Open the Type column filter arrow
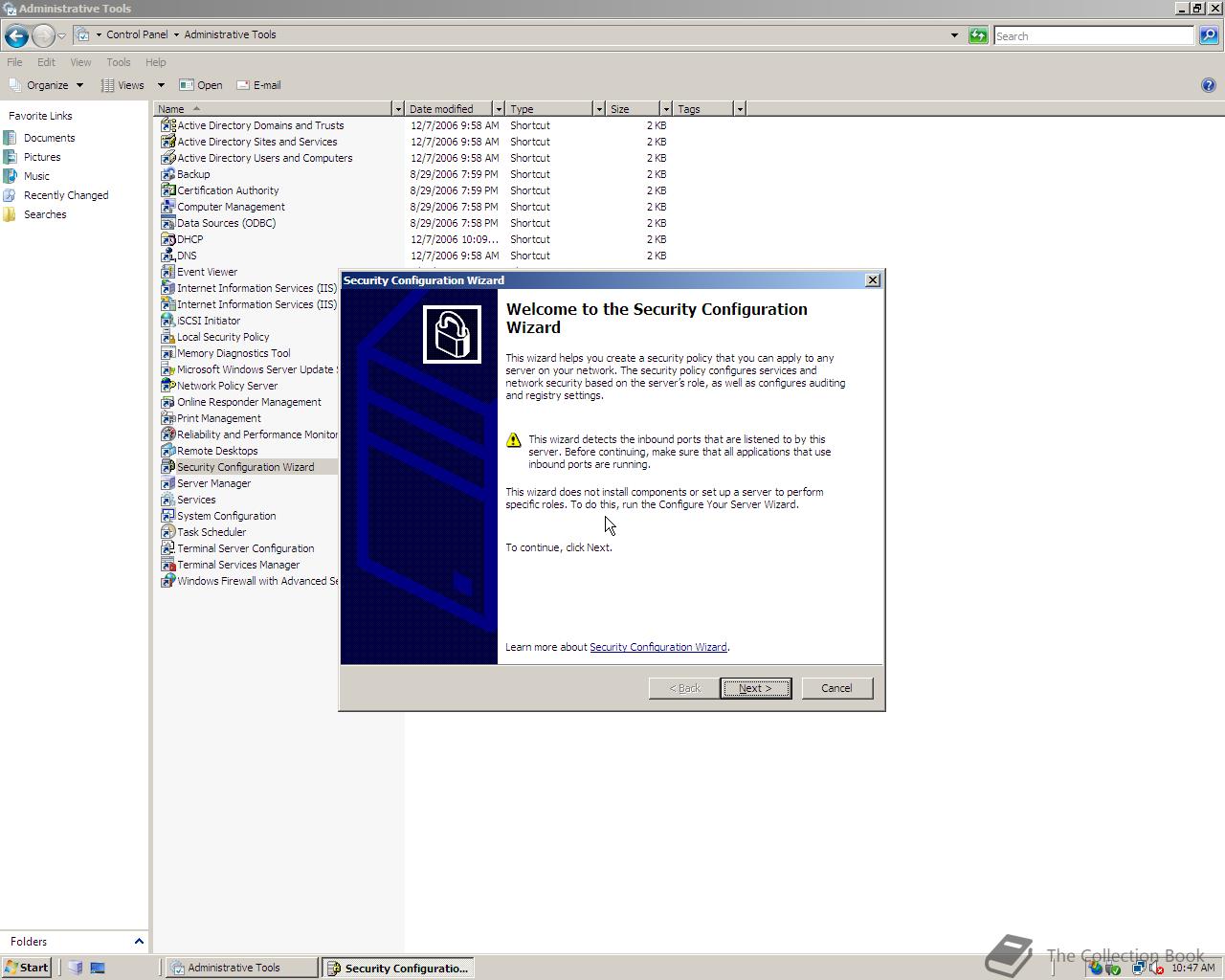Screen dimensions: 1225x980 pos(599,109)
